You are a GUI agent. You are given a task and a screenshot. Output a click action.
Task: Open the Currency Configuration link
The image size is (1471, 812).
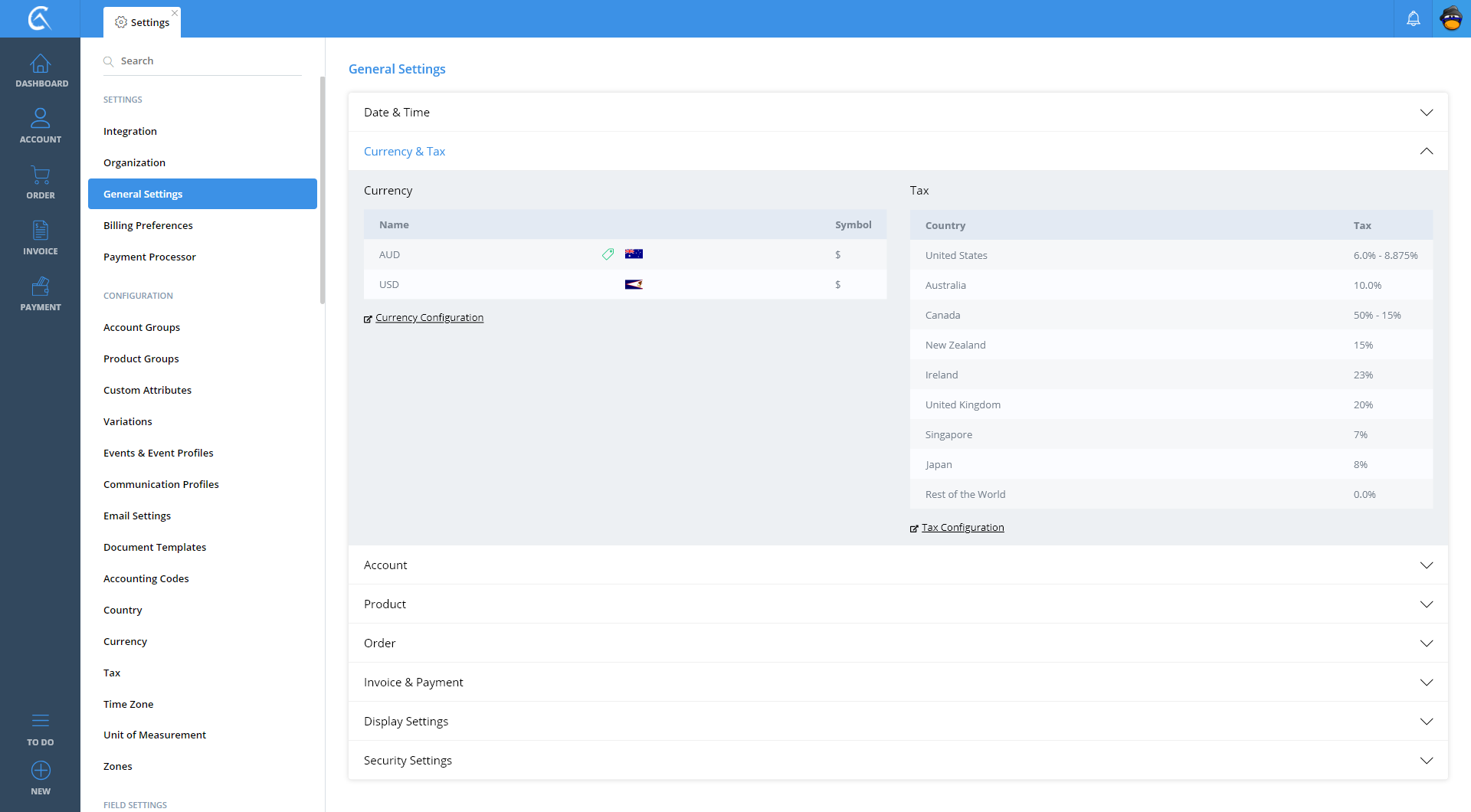click(429, 318)
